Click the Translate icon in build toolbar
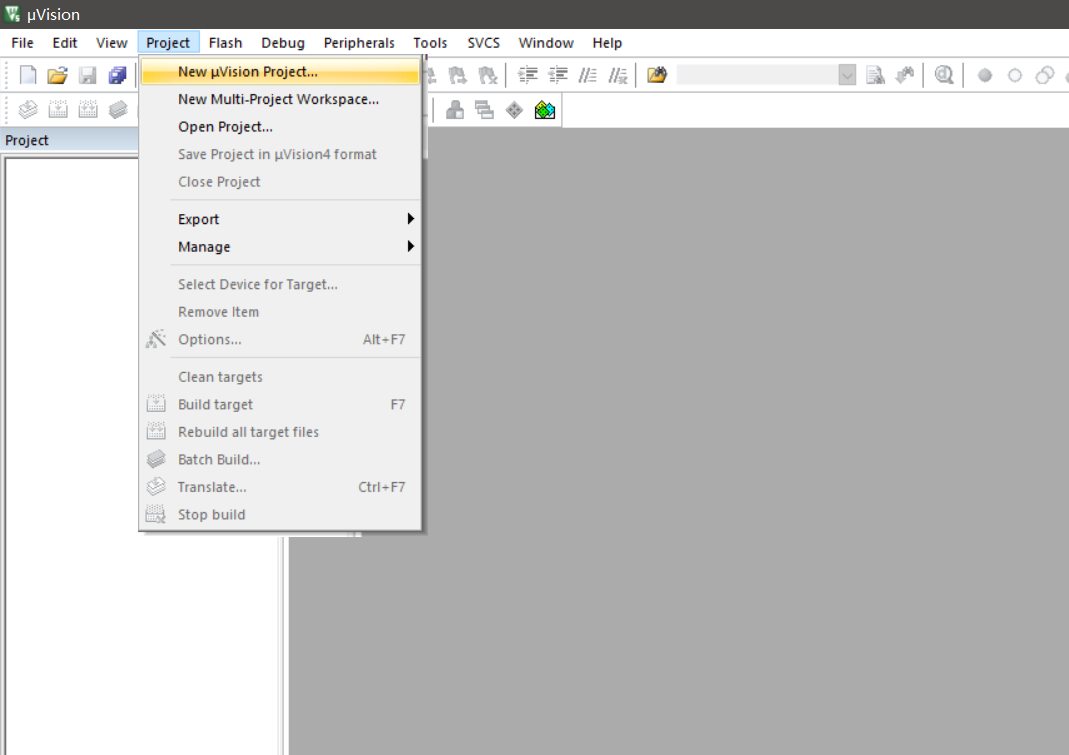Screen dimensions: 1069x755 27,109
